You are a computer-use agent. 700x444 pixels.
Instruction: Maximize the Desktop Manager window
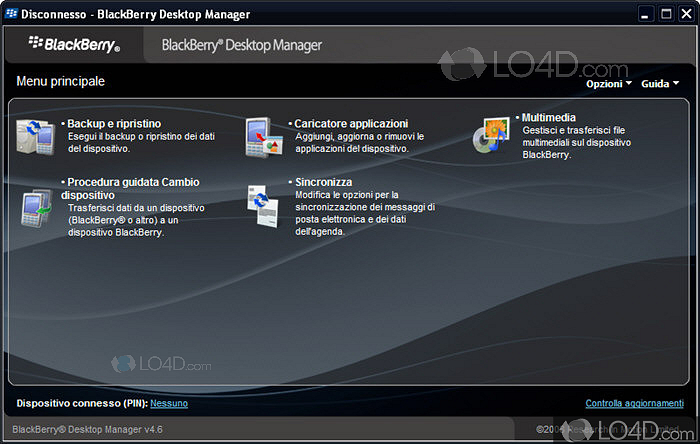click(666, 14)
